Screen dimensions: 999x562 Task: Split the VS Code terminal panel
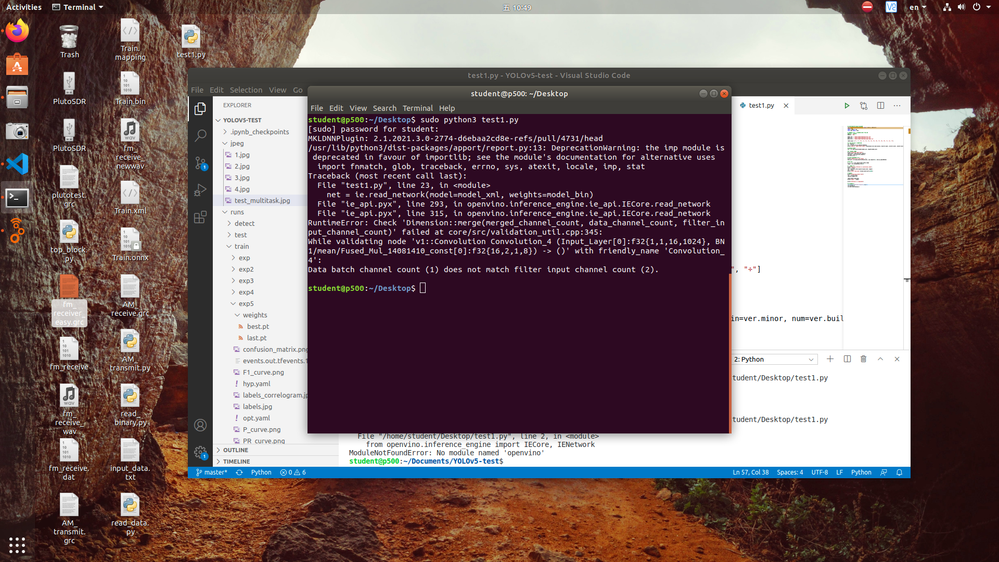click(x=847, y=359)
